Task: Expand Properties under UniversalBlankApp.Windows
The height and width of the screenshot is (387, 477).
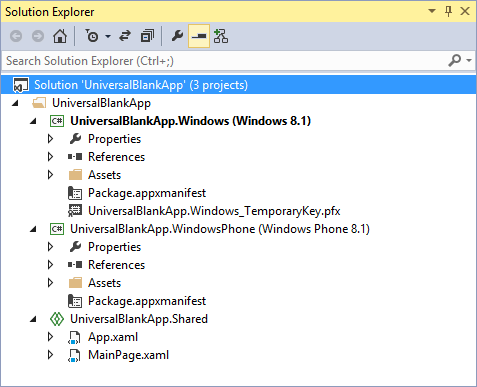Action: pos(50,139)
